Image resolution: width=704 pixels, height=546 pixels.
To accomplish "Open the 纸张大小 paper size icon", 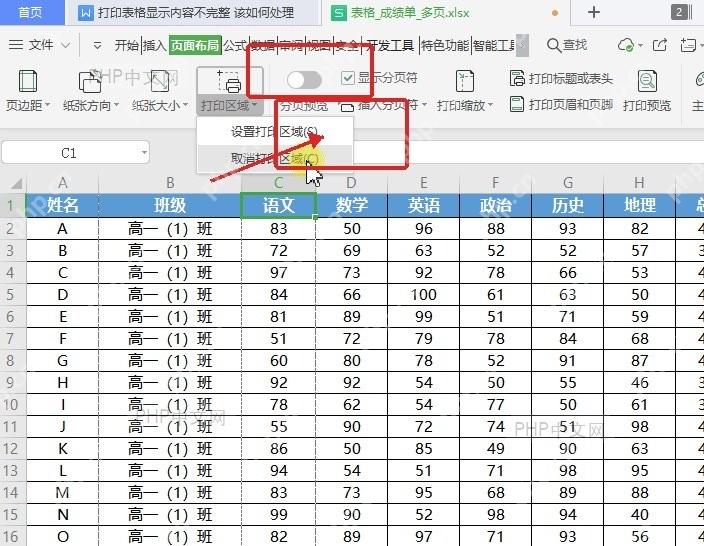I will tap(159, 81).
